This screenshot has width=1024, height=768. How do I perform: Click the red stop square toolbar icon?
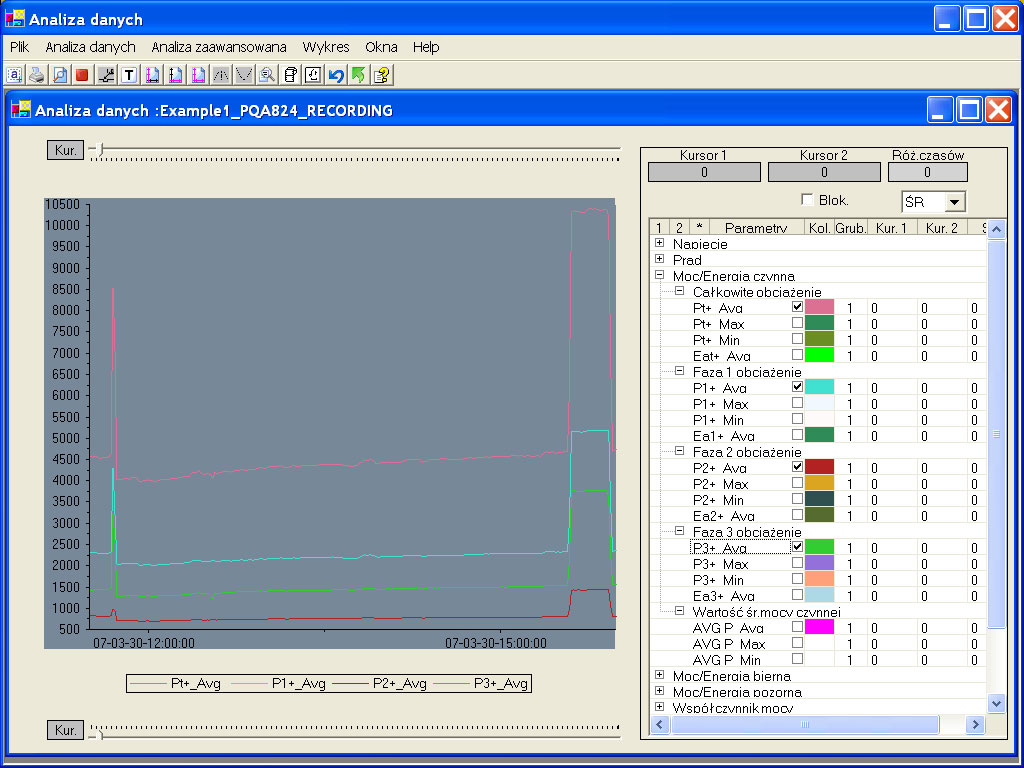[82, 75]
